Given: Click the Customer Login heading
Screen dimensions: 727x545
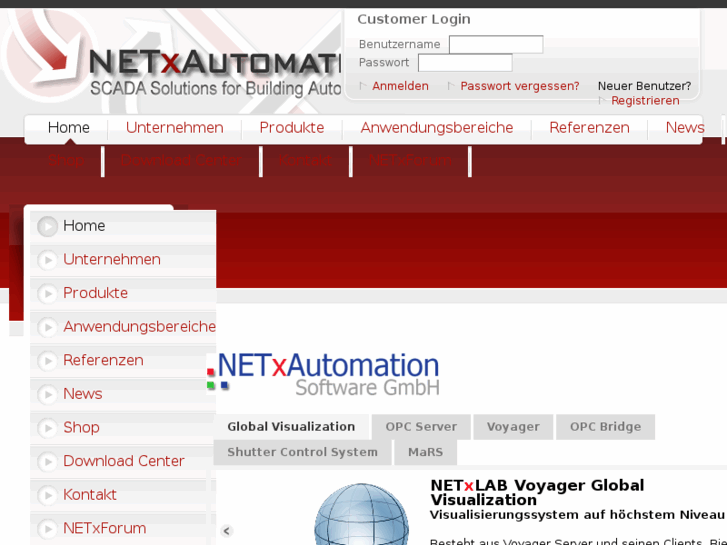Looking at the screenshot, I should [x=414, y=19].
